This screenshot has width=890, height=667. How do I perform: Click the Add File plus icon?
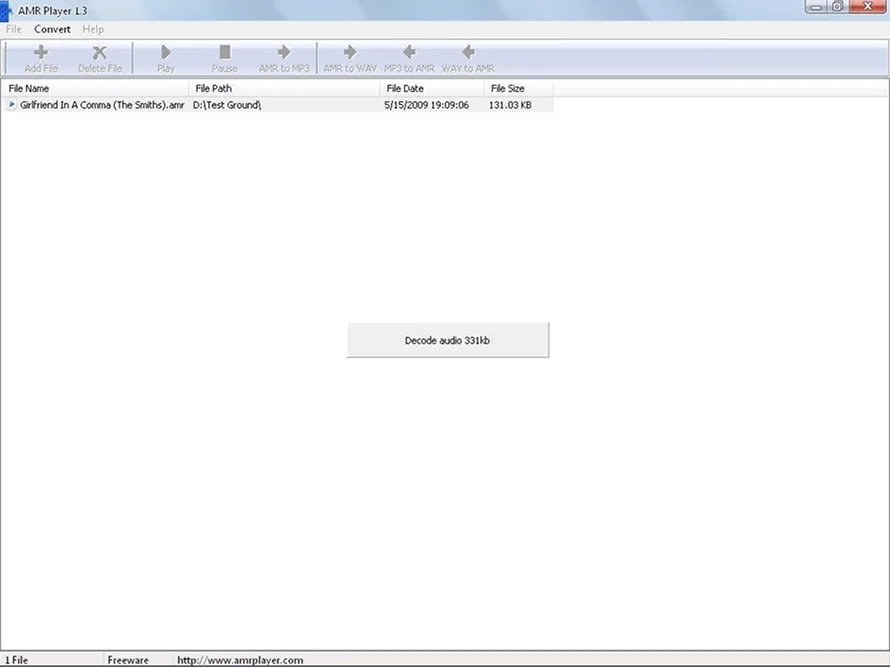(x=40, y=52)
